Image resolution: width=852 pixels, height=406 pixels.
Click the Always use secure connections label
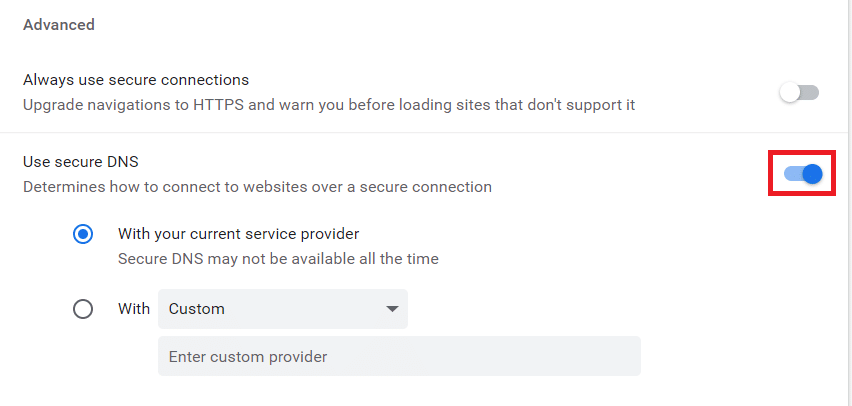click(x=136, y=80)
